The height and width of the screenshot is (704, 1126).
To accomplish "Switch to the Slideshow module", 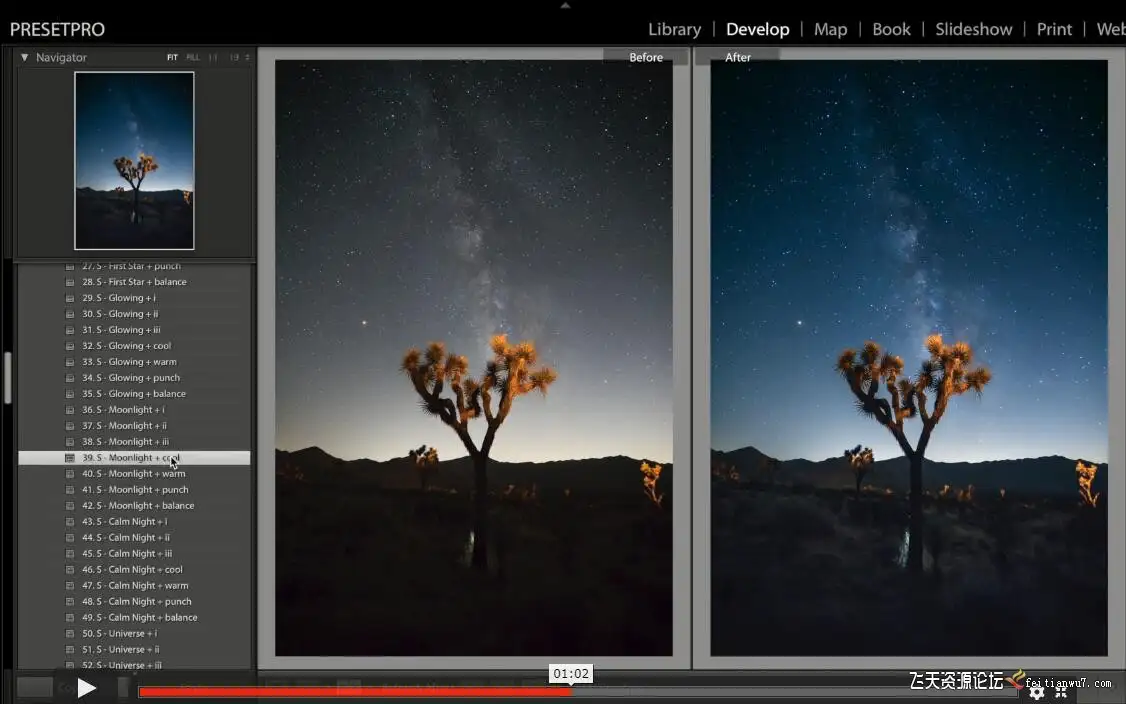I will click(973, 29).
